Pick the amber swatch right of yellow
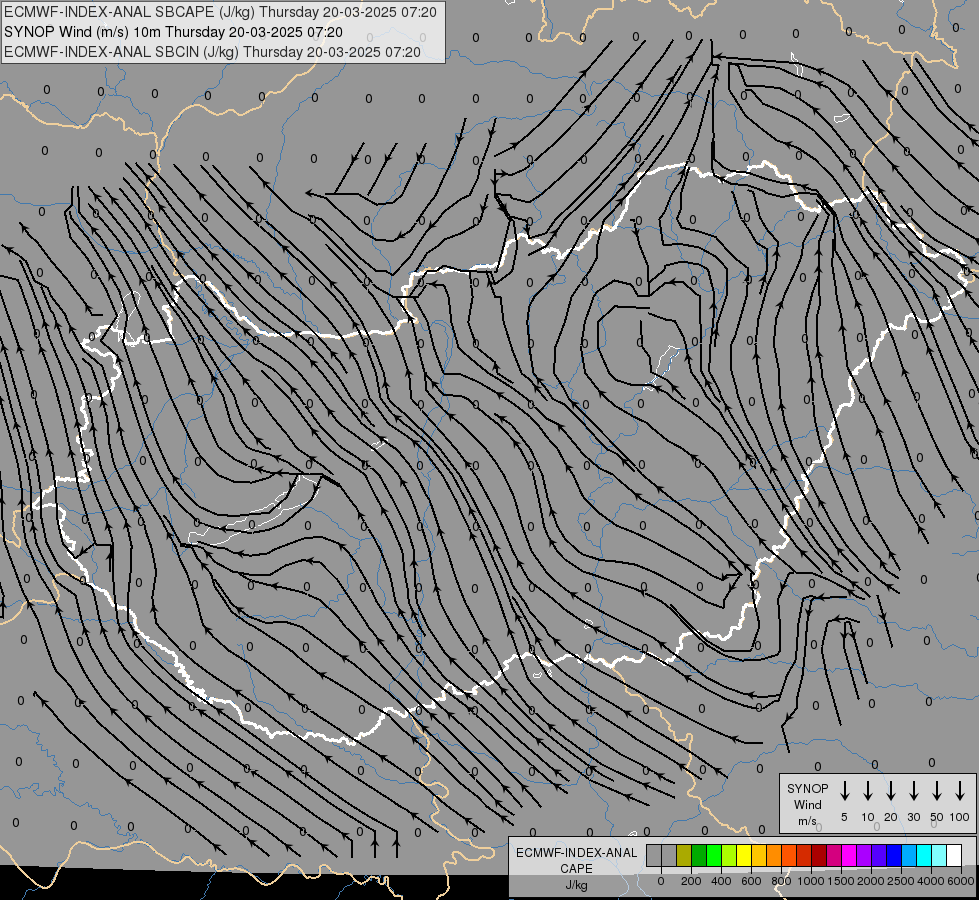979x900 pixels. [x=759, y=855]
